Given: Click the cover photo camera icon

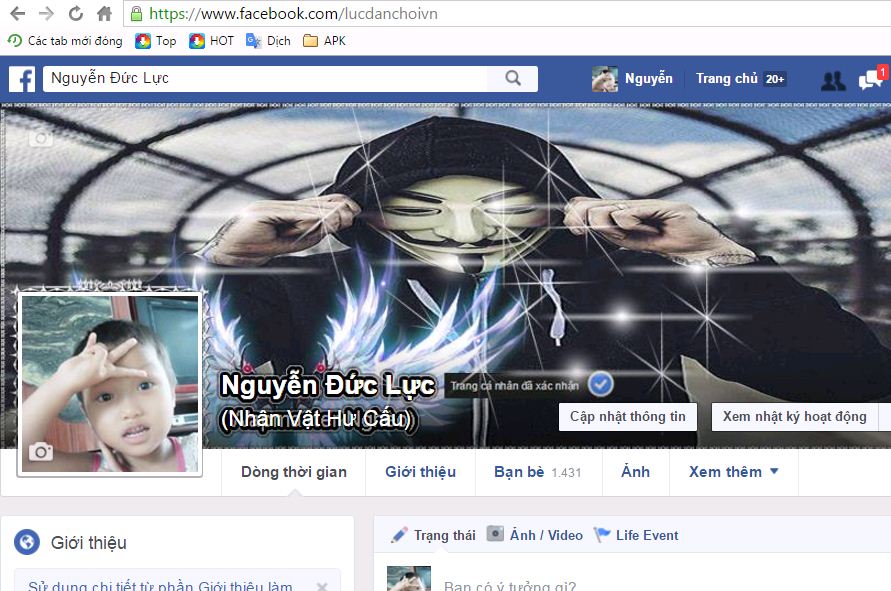Looking at the screenshot, I should click(x=40, y=139).
